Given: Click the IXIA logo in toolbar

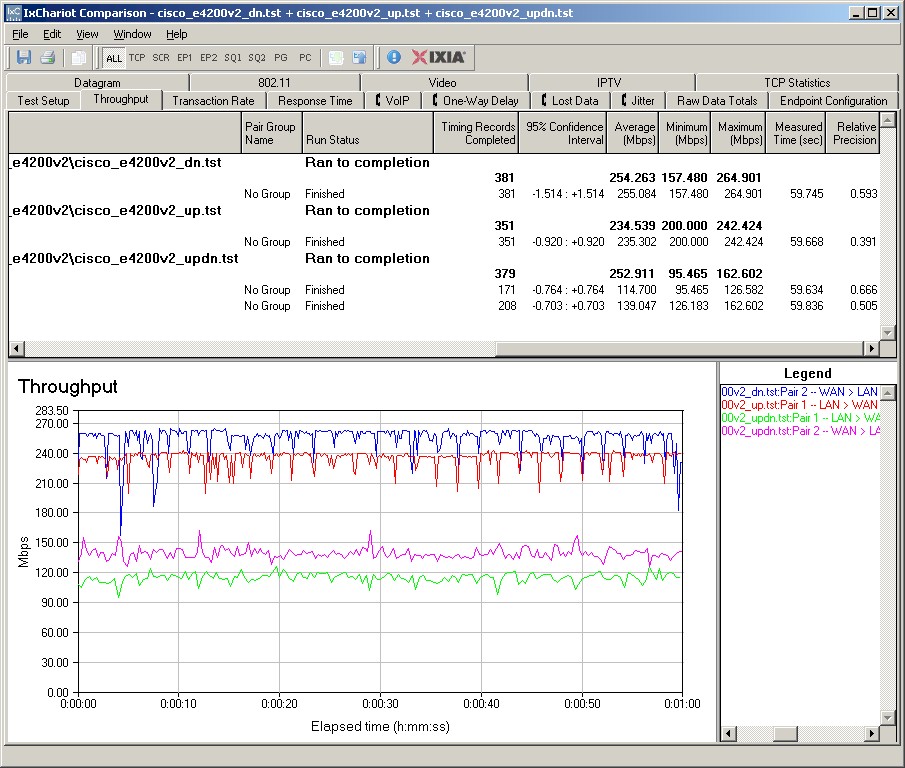Looking at the screenshot, I should pyautogui.click(x=439, y=57).
